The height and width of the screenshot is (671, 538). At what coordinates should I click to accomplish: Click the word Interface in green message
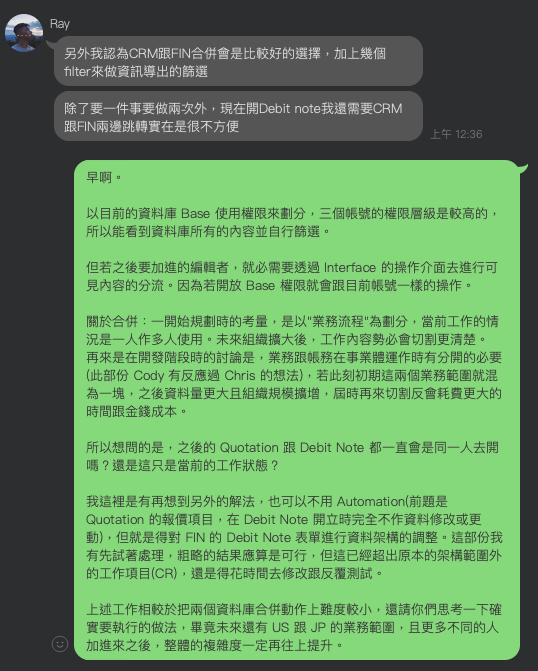[350, 267]
